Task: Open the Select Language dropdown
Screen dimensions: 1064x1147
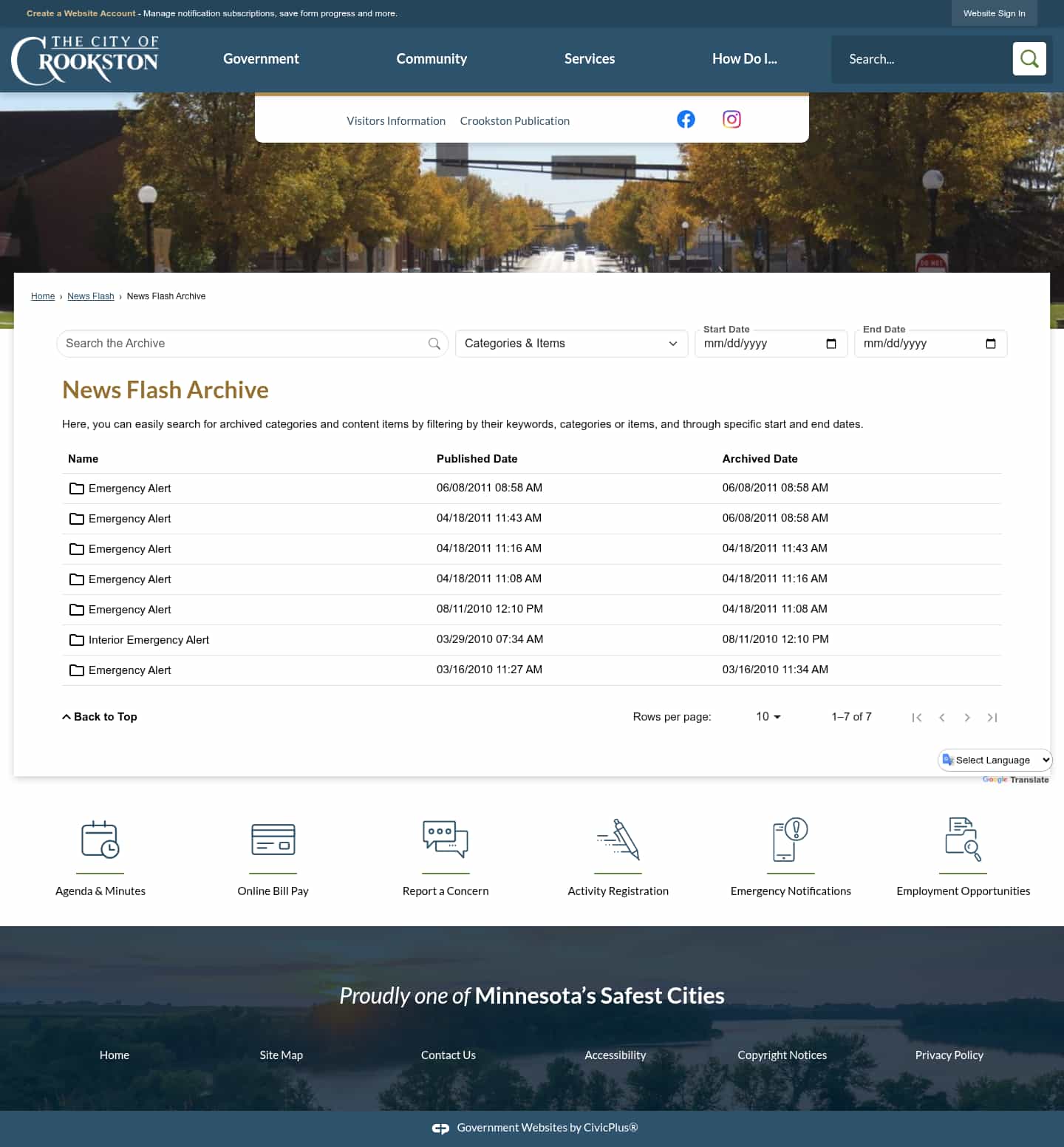Action: (x=995, y=760)
